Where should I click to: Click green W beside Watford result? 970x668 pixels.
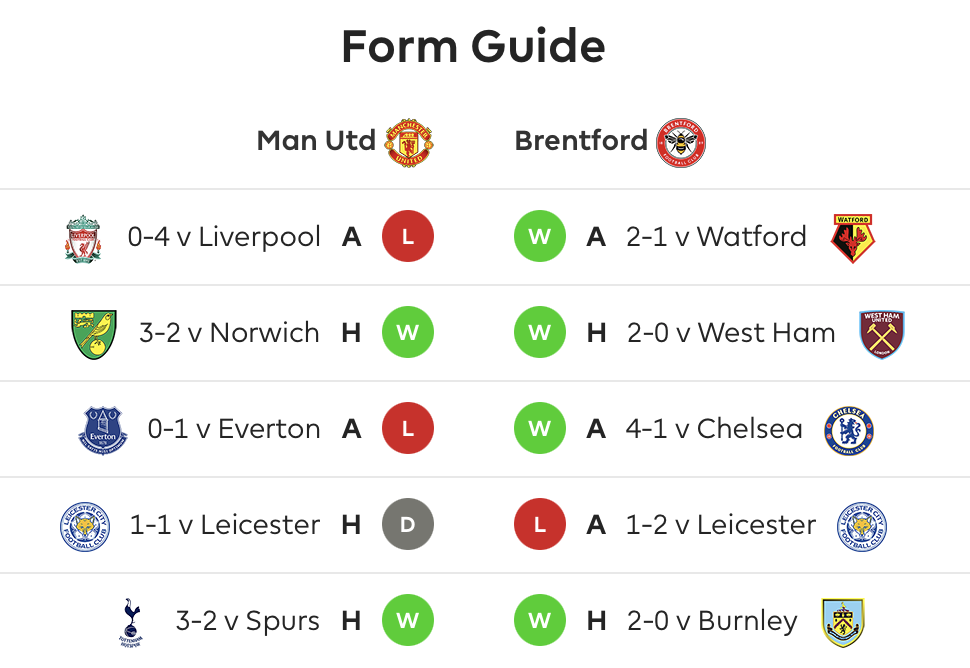[x=540, y=236]
